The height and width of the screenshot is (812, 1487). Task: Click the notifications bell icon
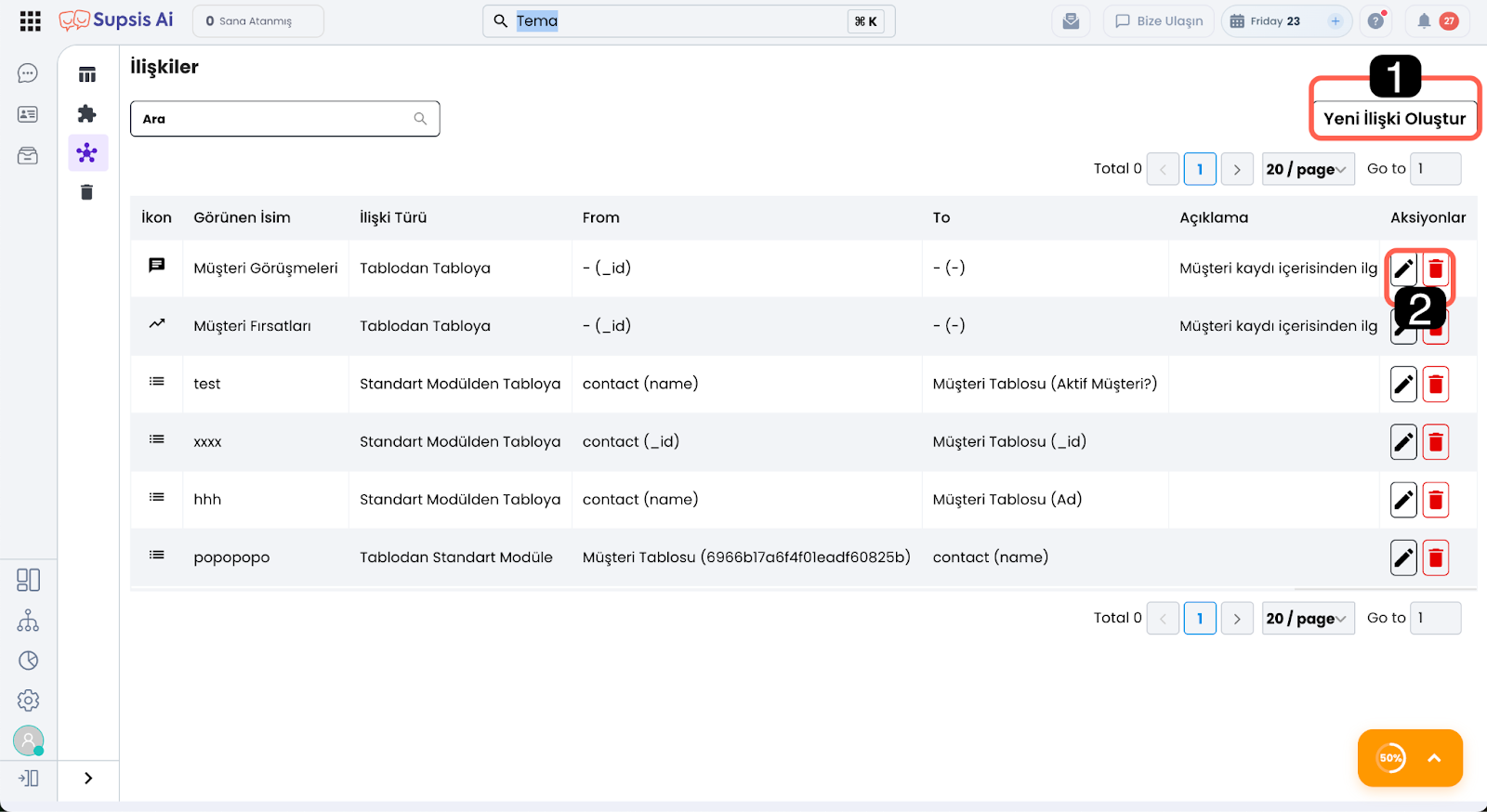1424,21
